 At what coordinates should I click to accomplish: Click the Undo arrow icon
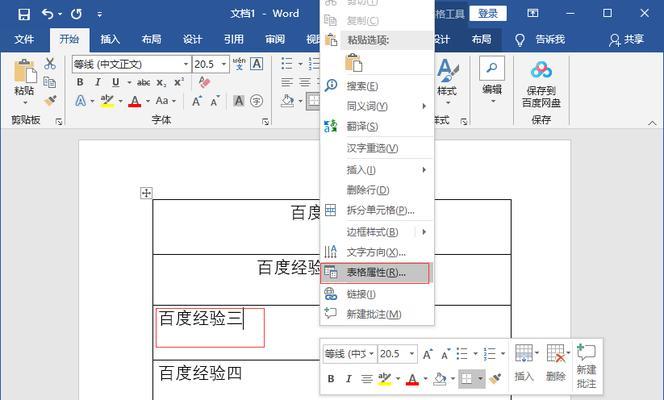click(x=47, y=14)
